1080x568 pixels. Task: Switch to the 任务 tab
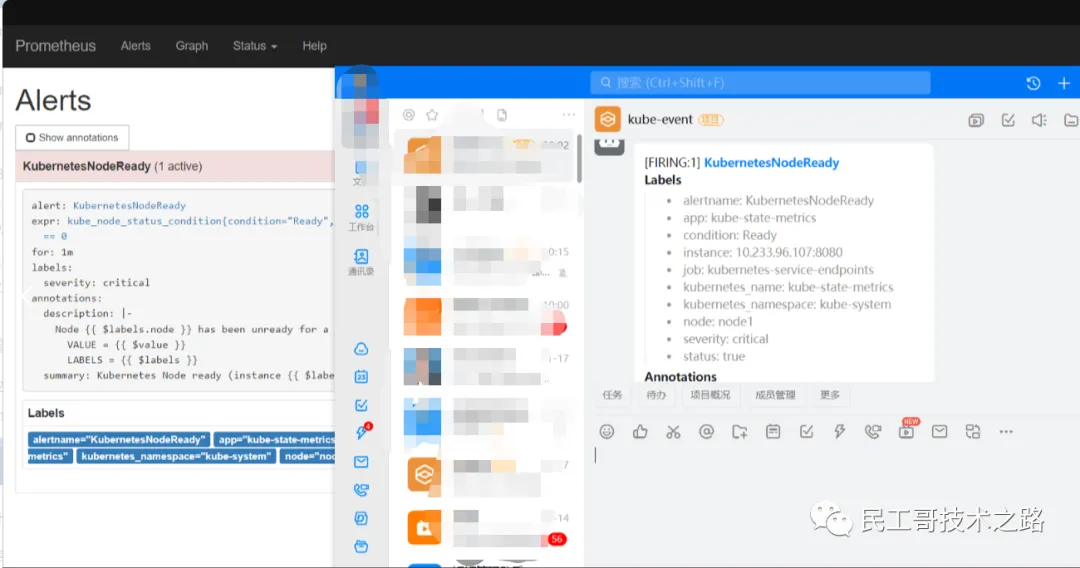[x=612, y=395]
